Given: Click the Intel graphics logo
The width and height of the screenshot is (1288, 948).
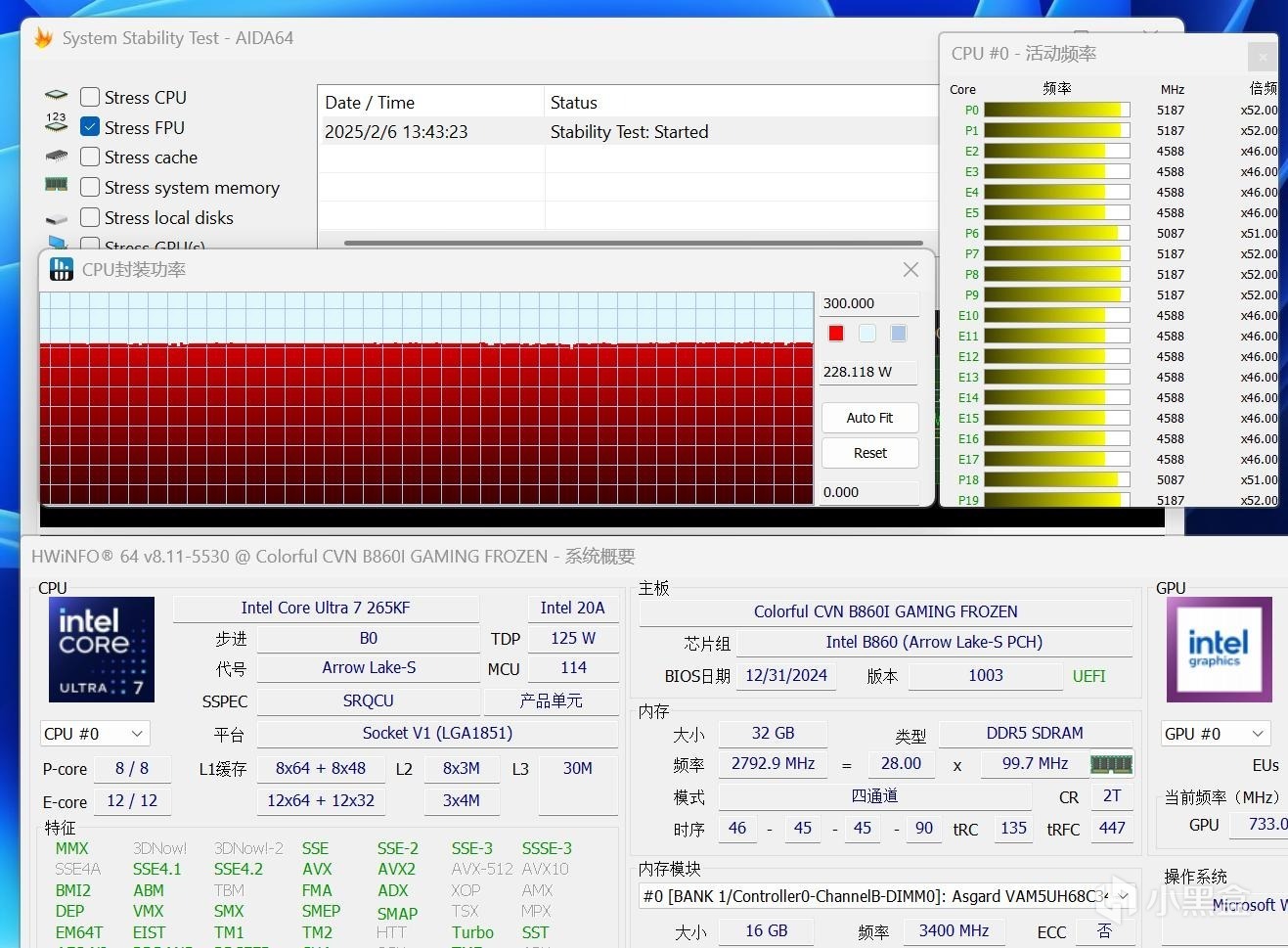Looking at the screenshot, I should coord(1219,649).
